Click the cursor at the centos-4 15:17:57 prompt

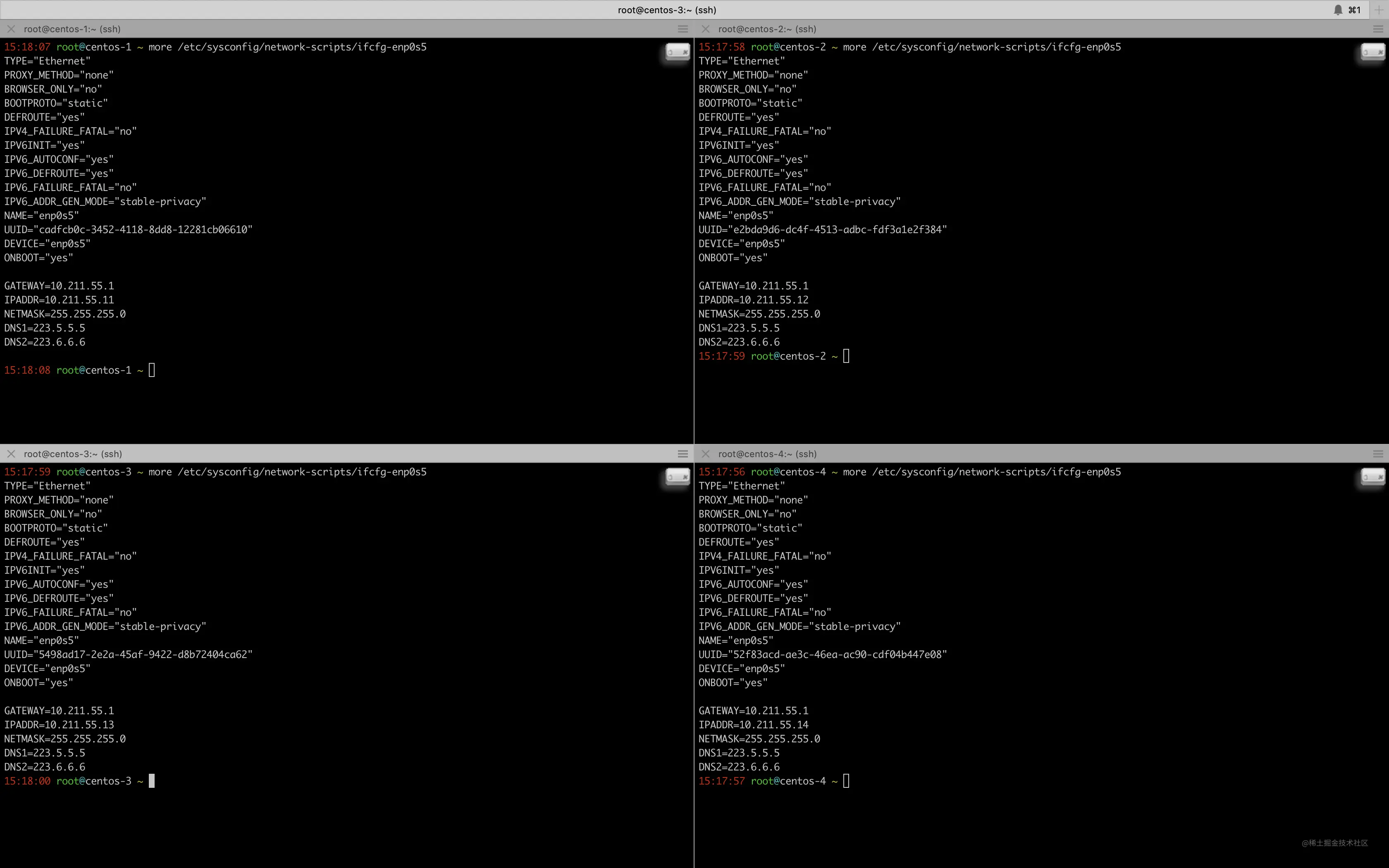tap(846, 781)
